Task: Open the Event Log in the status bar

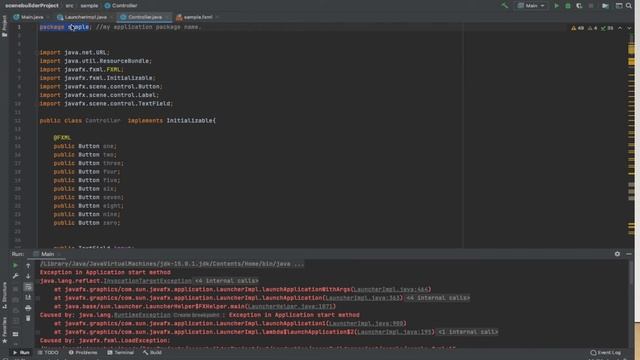Action: click(606, 352)
